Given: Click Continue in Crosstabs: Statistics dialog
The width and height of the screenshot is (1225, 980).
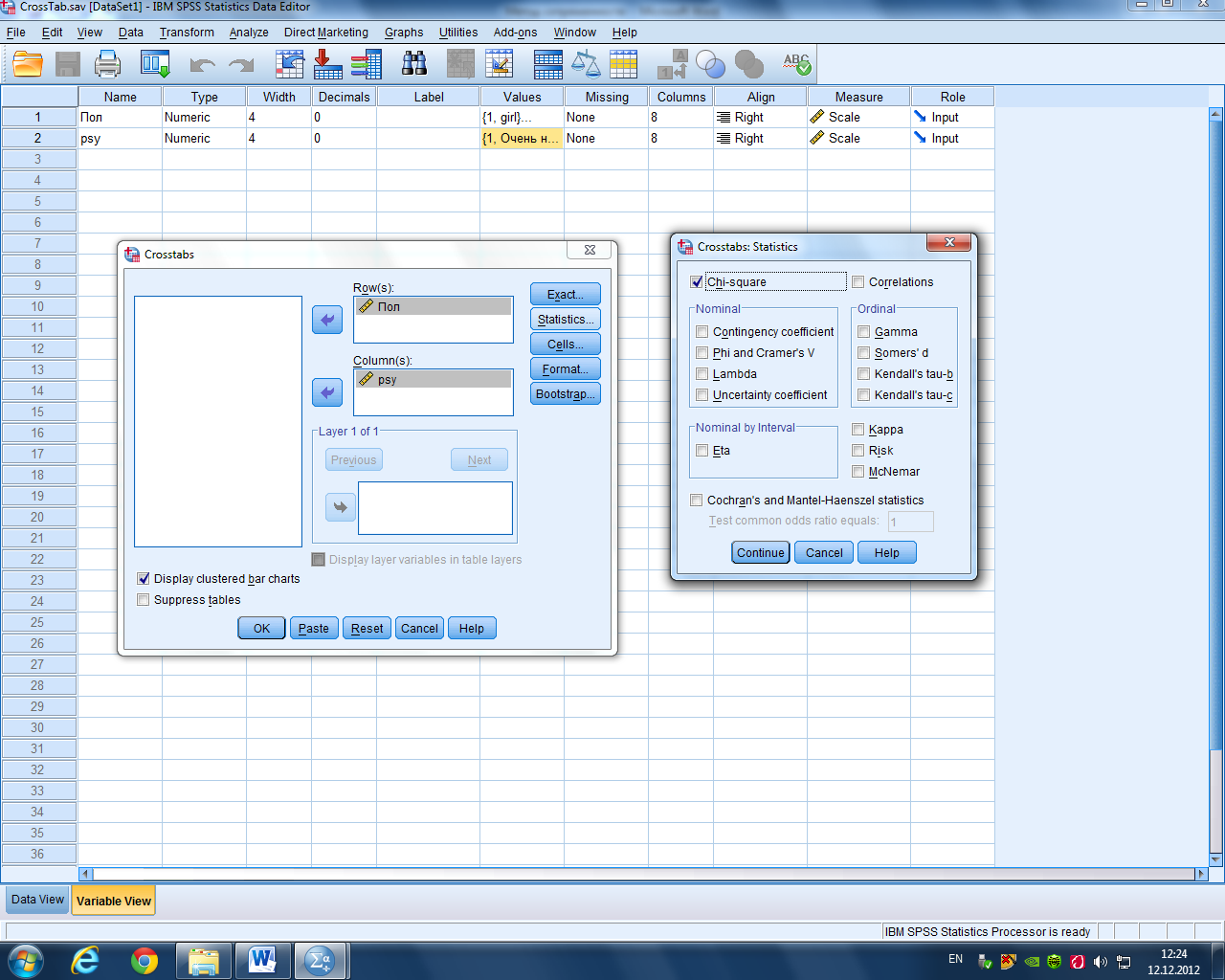Looking at the screenshot, I should click(x=761, y=552).
